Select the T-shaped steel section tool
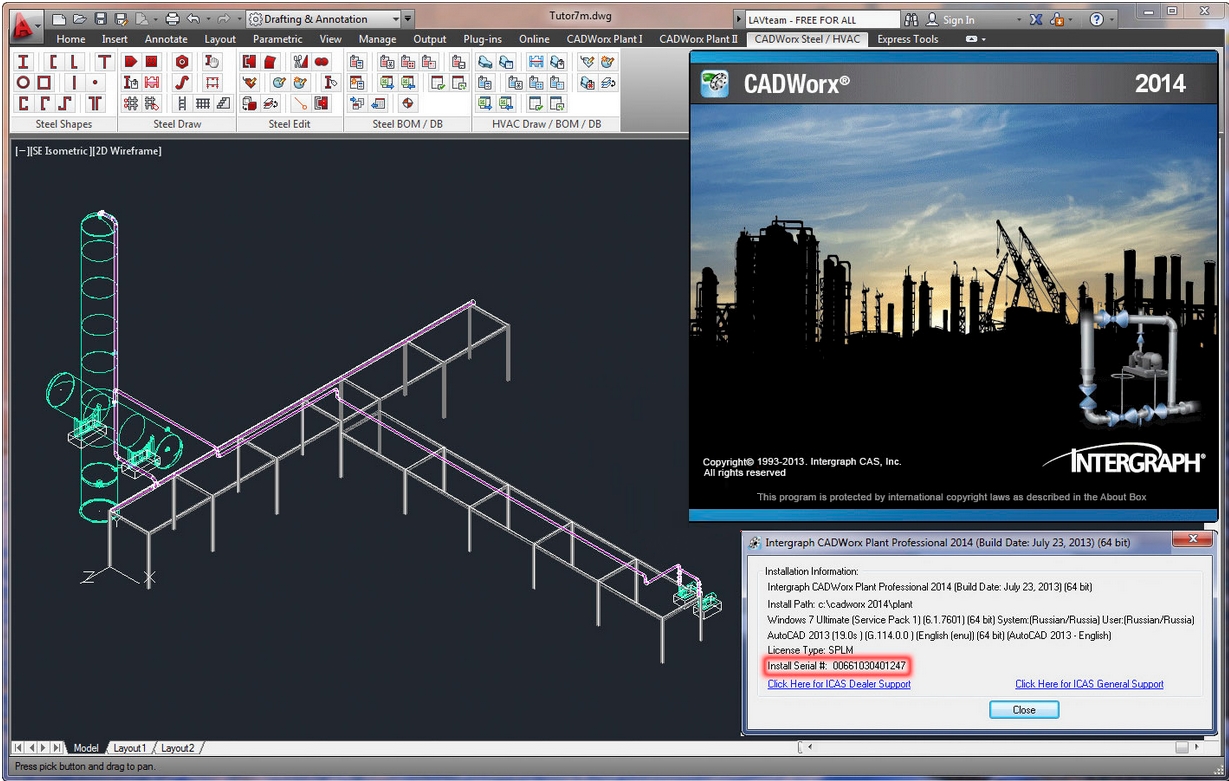Screen dimensions: 1229x781 coord(104,62)
